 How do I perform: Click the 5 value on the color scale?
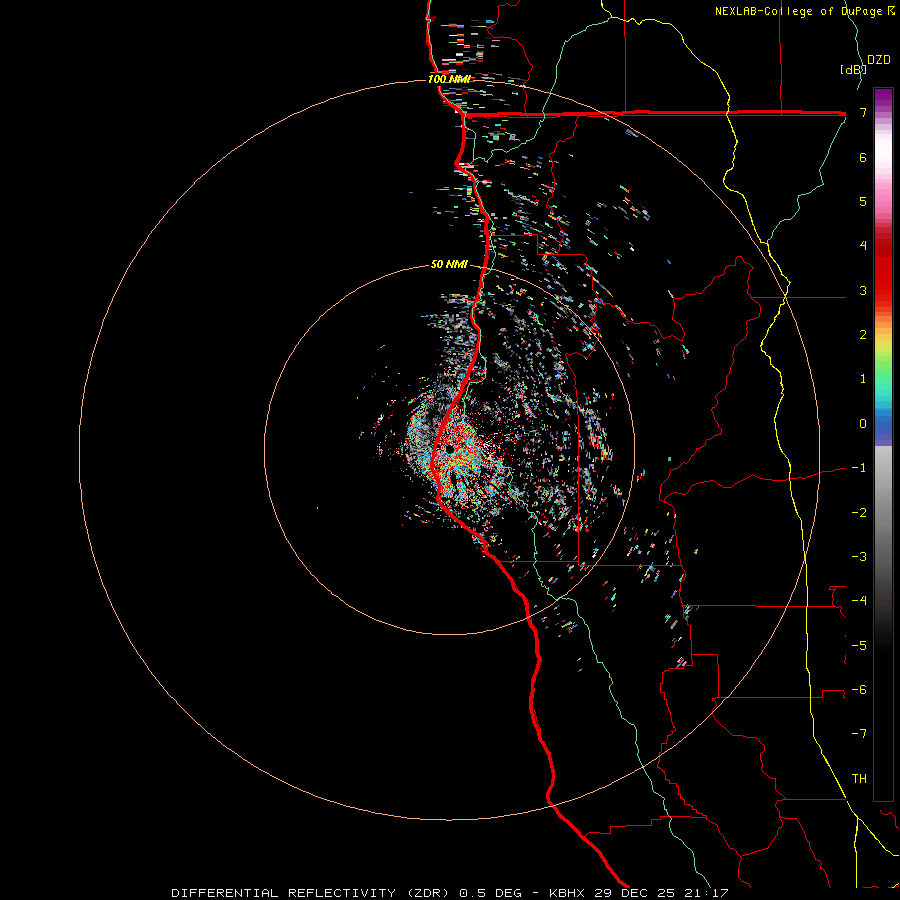pos(863,201)
